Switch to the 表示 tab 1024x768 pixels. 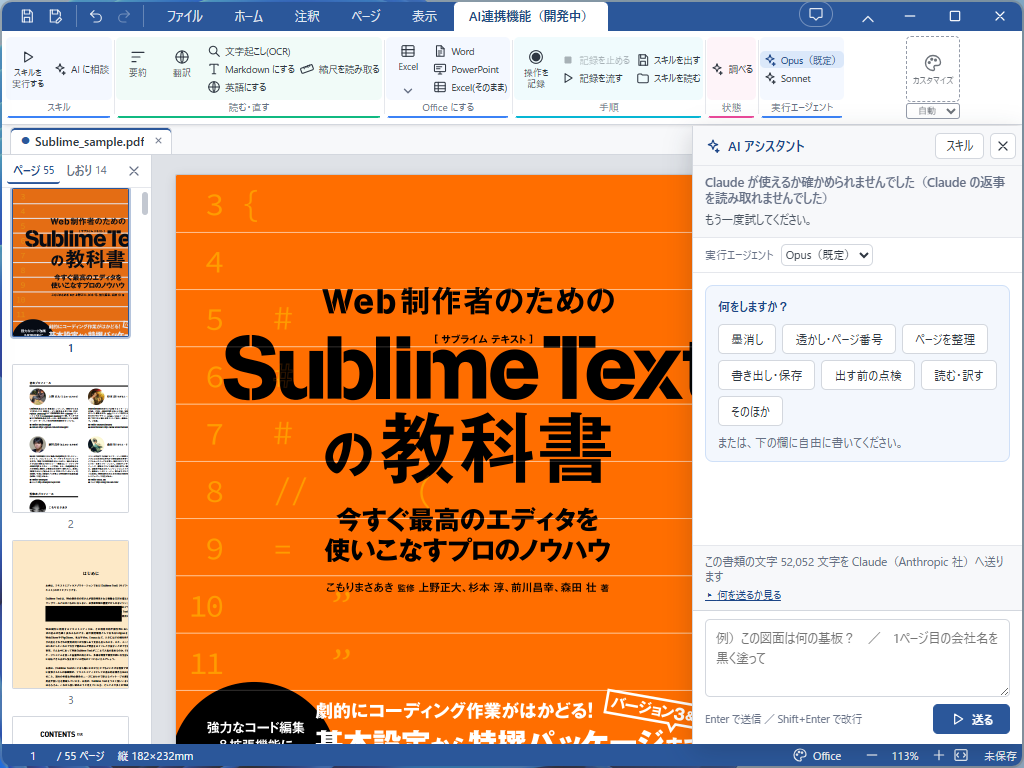(x=424, y=16)
